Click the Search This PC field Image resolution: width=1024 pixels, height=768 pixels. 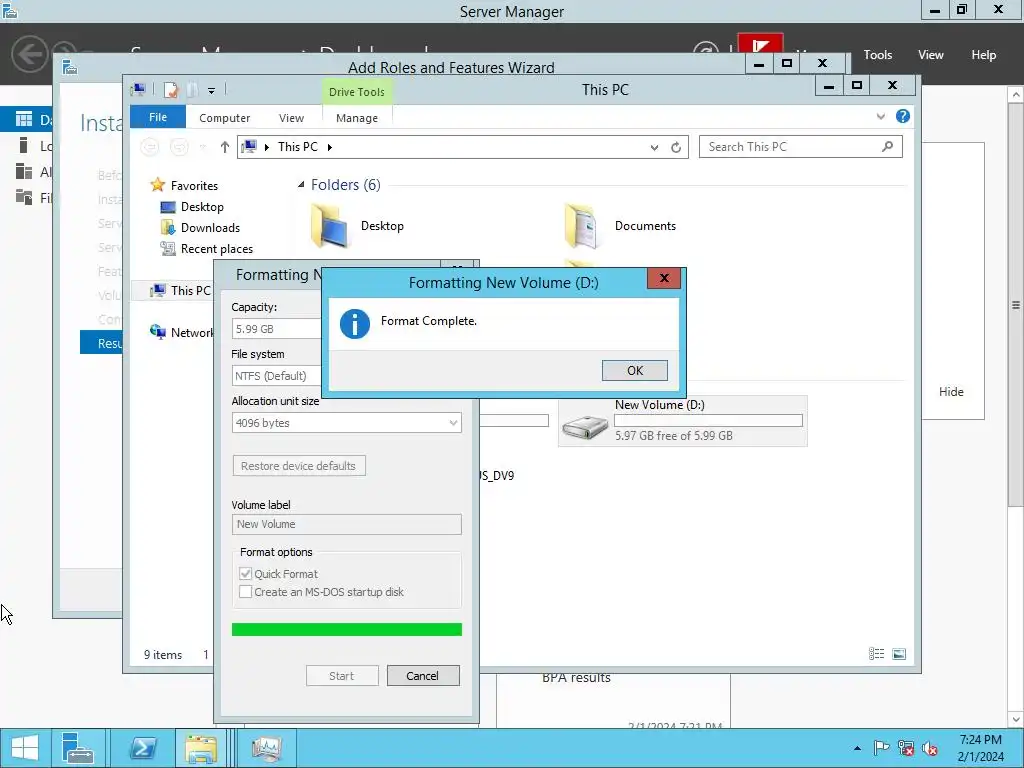tap(801, 147)
